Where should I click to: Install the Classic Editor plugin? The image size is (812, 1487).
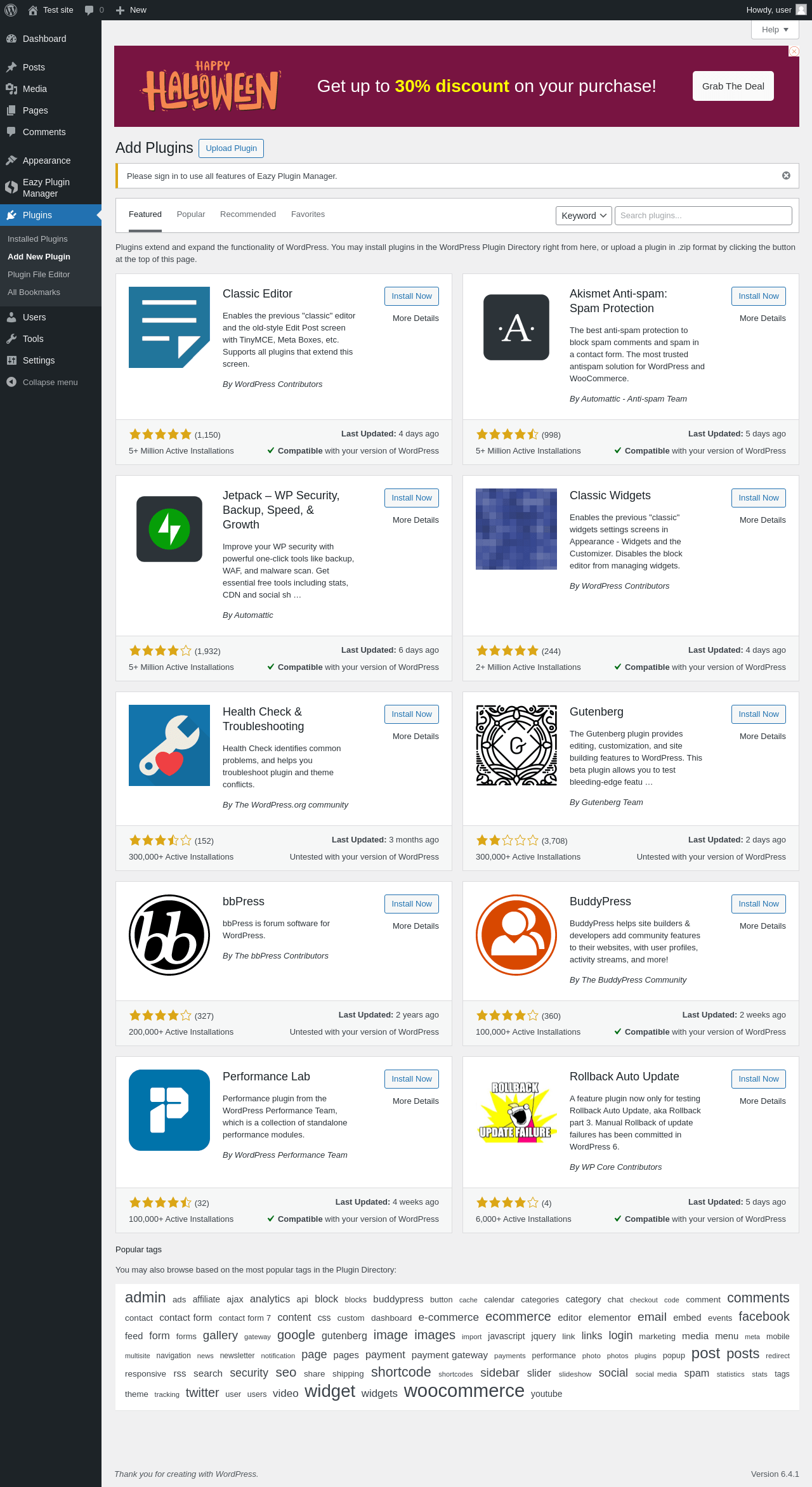coord(412,296)
